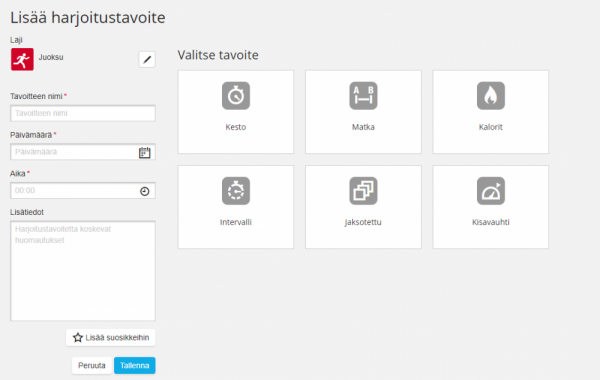Click the Matka label text

tap(363, 127)
